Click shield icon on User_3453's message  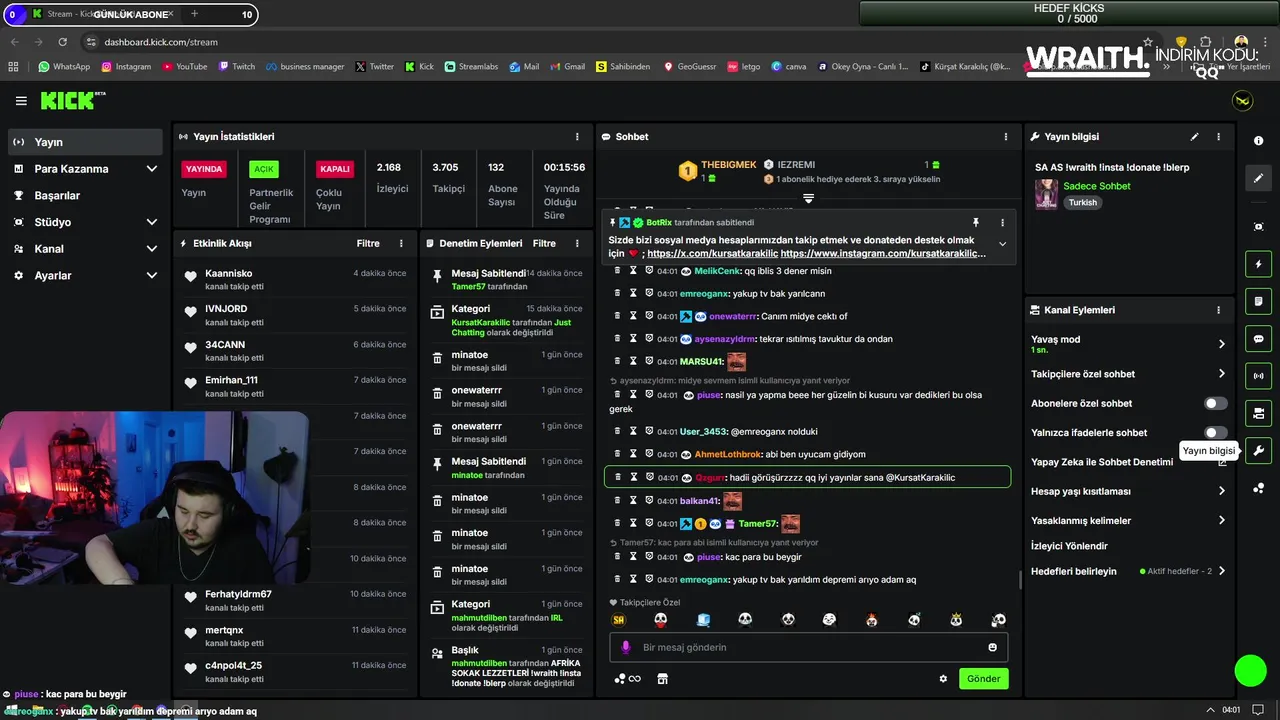tap(648, 431)
